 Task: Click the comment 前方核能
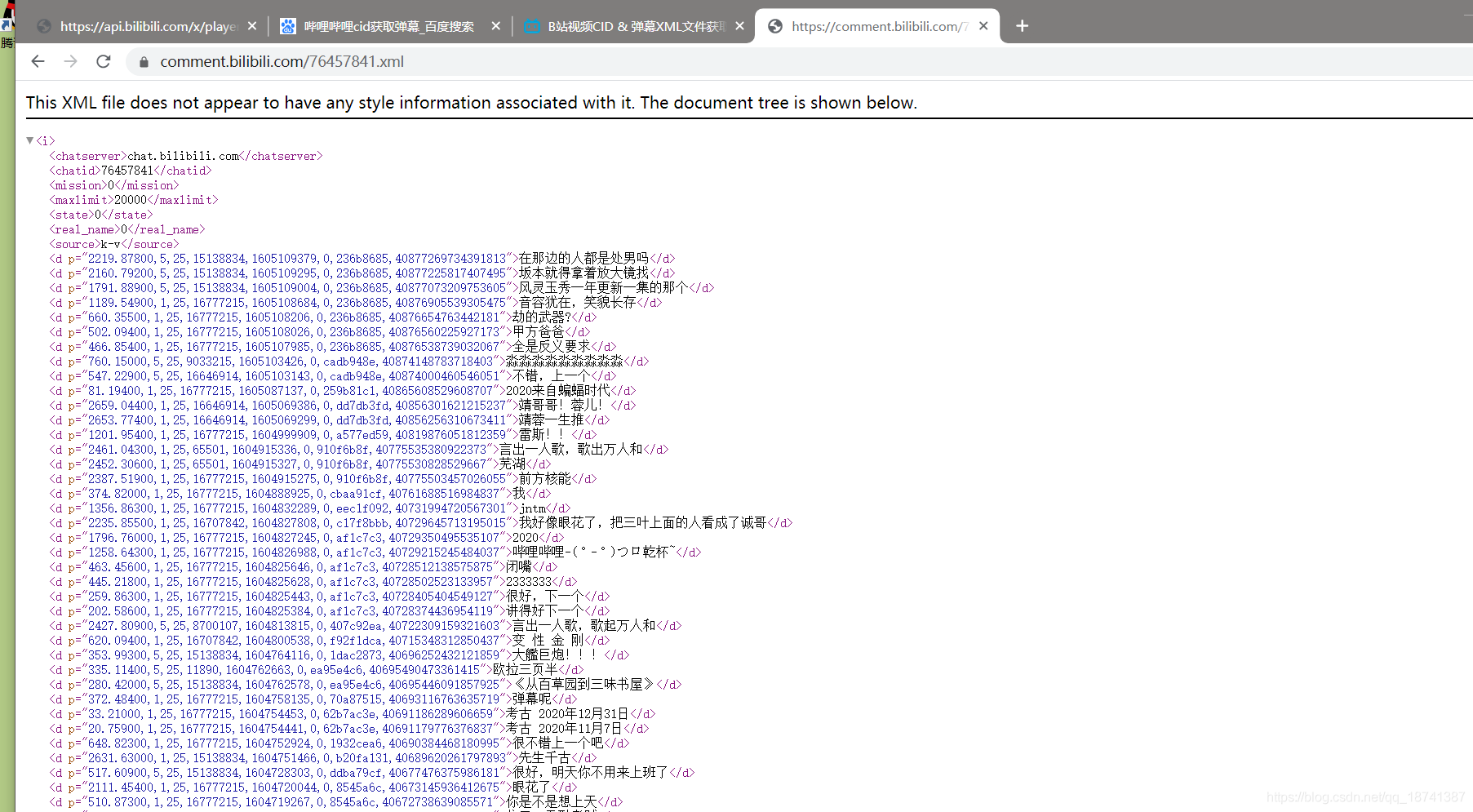tap(545, 479)
